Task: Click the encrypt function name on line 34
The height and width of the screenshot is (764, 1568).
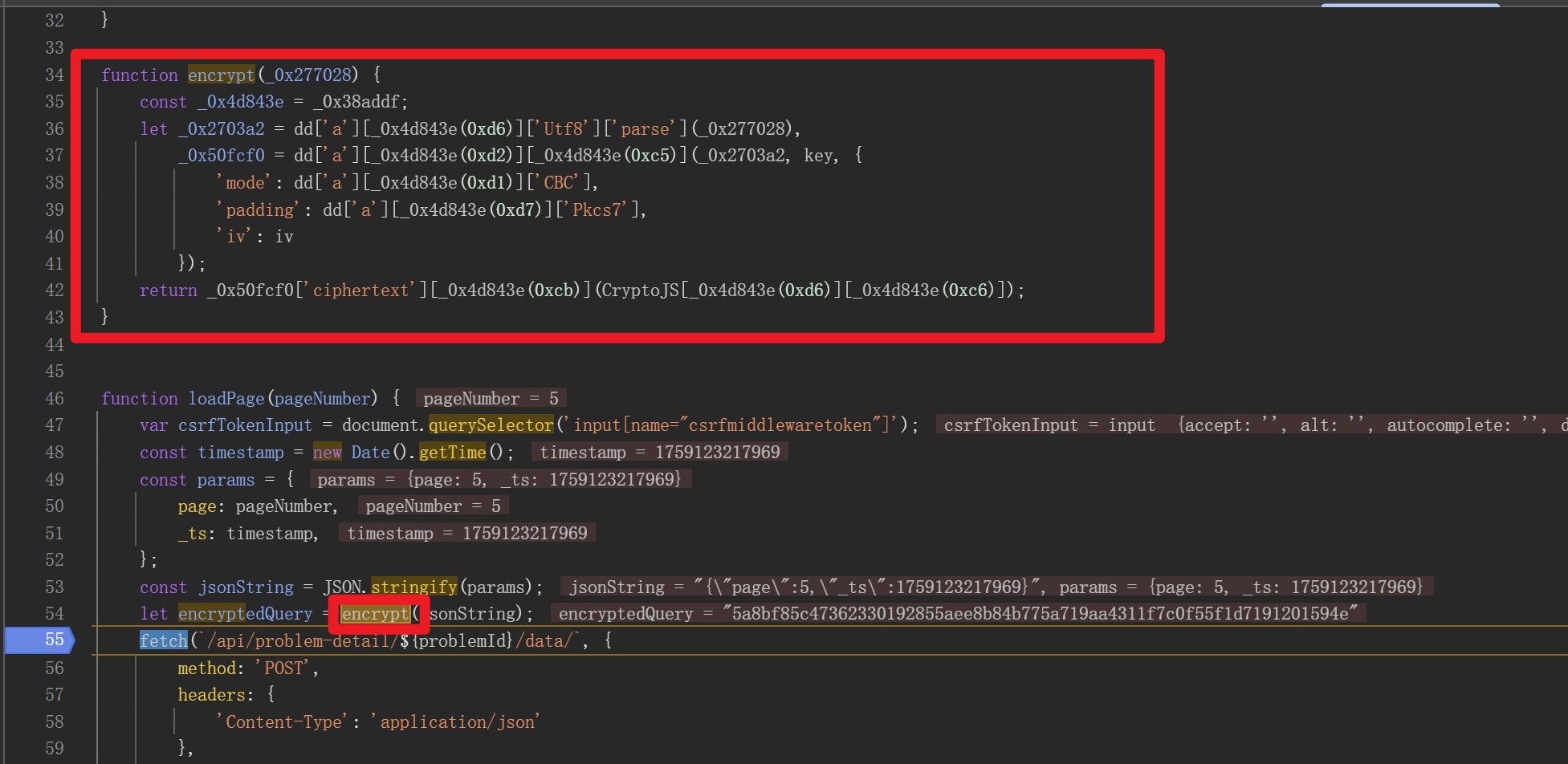Action: (x=222, y=75)
